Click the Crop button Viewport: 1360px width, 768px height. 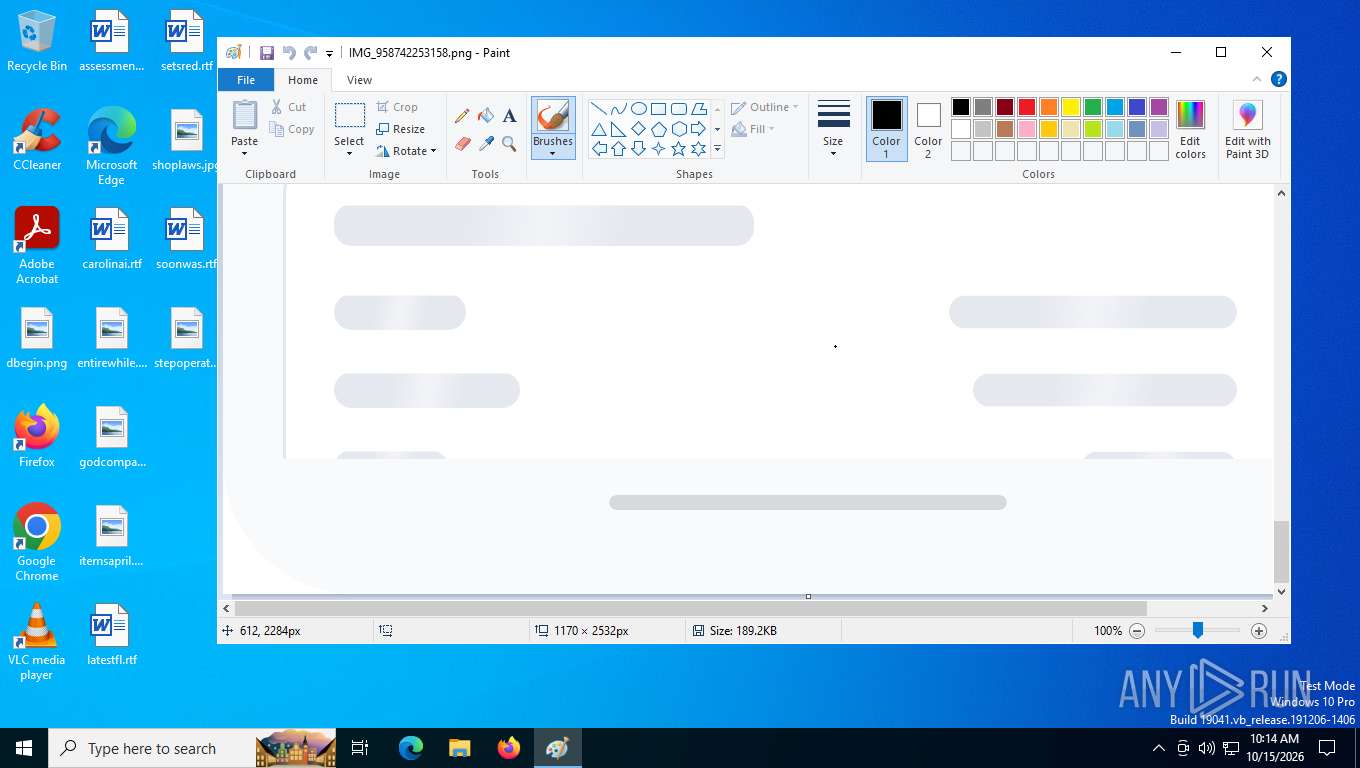pyautogui.click(x=398, y=107)
